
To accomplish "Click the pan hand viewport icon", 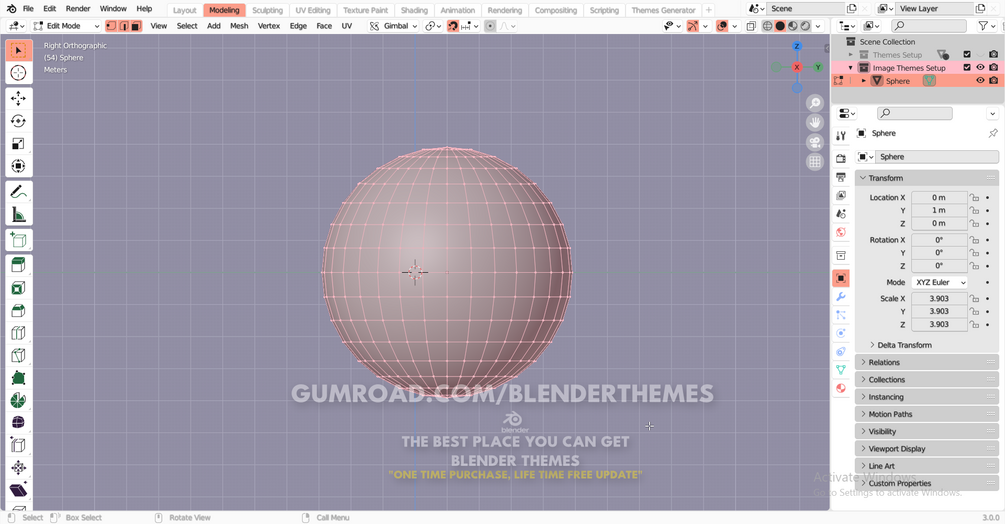I will [815, 122].
